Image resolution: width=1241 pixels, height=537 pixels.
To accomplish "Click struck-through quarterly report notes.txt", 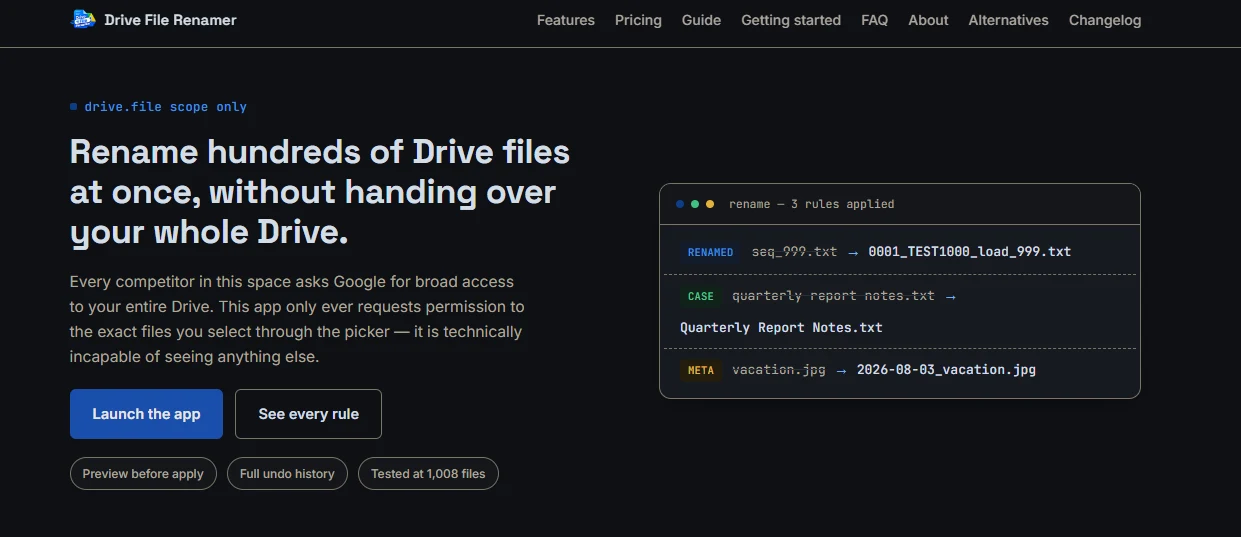I will point(833,296).
